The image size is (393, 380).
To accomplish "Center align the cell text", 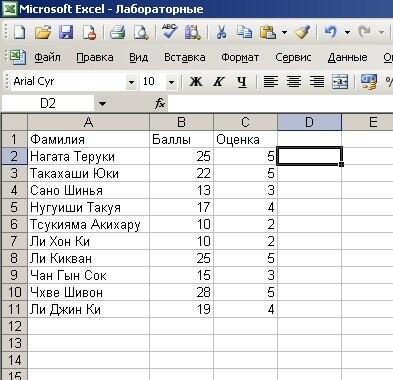I will coord(294,81).
